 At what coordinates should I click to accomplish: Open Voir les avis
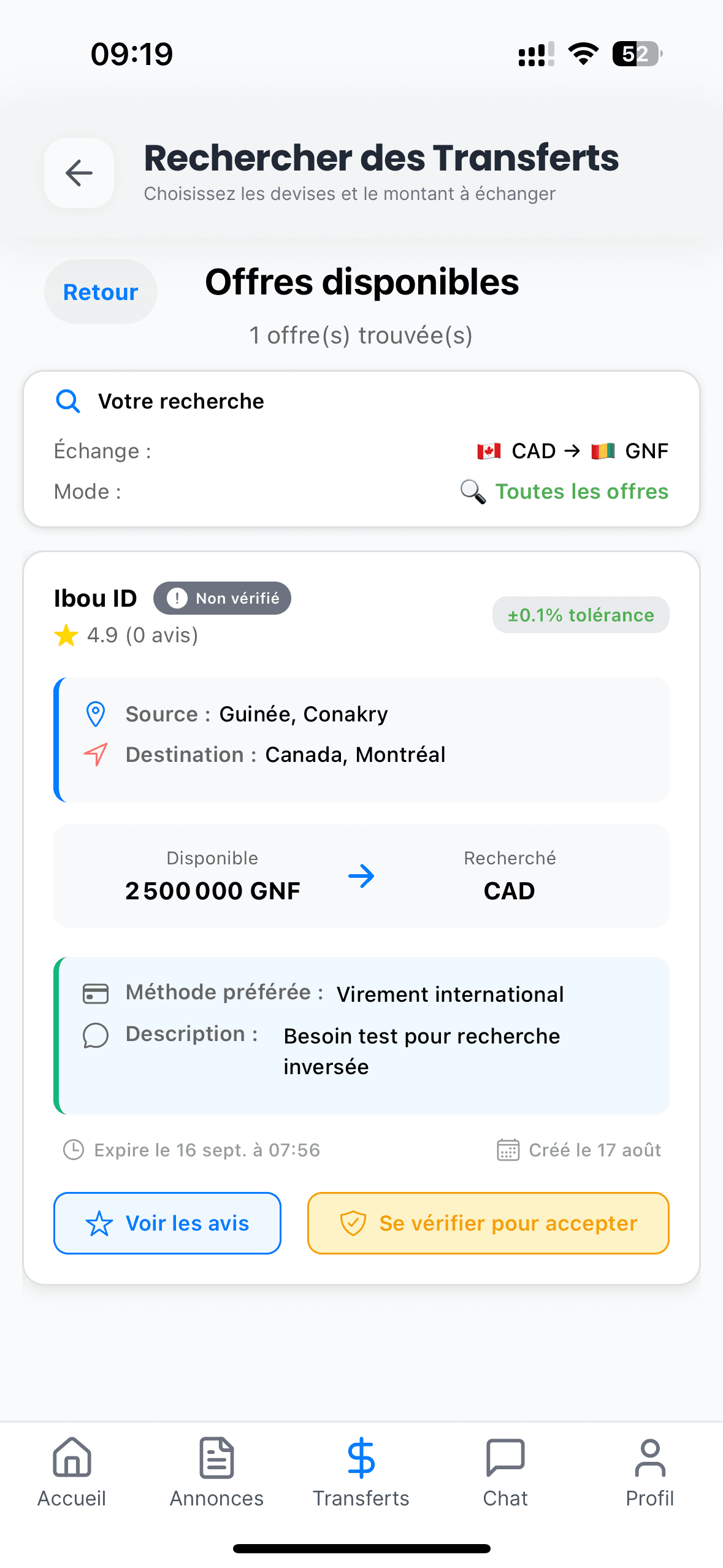point(167,1223)
